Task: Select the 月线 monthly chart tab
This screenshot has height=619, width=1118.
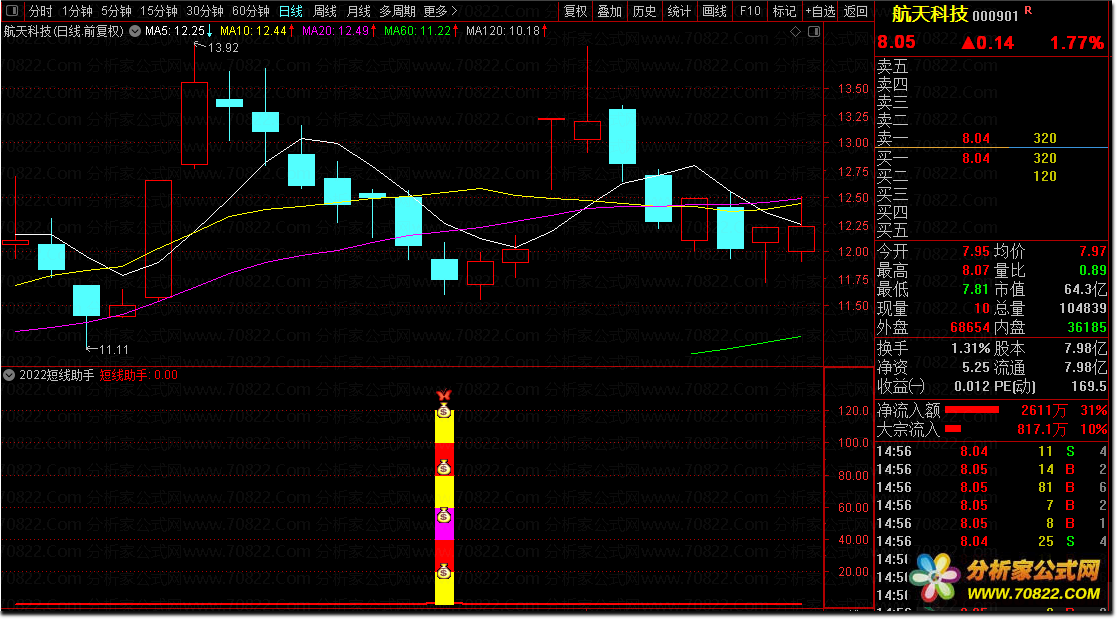Action: tap(359, 11)
